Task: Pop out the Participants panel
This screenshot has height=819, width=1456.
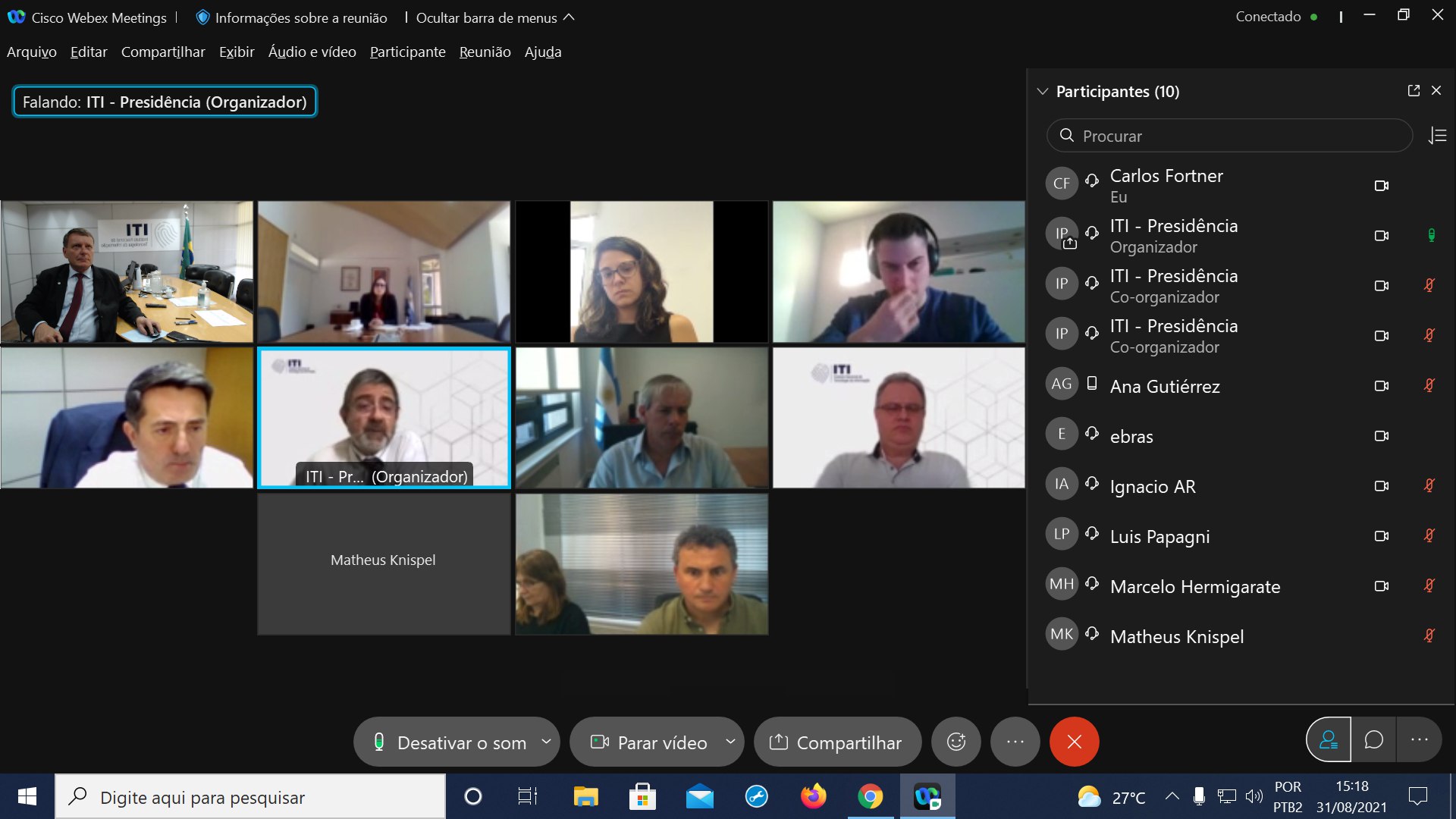Action: click(1414, 91)
